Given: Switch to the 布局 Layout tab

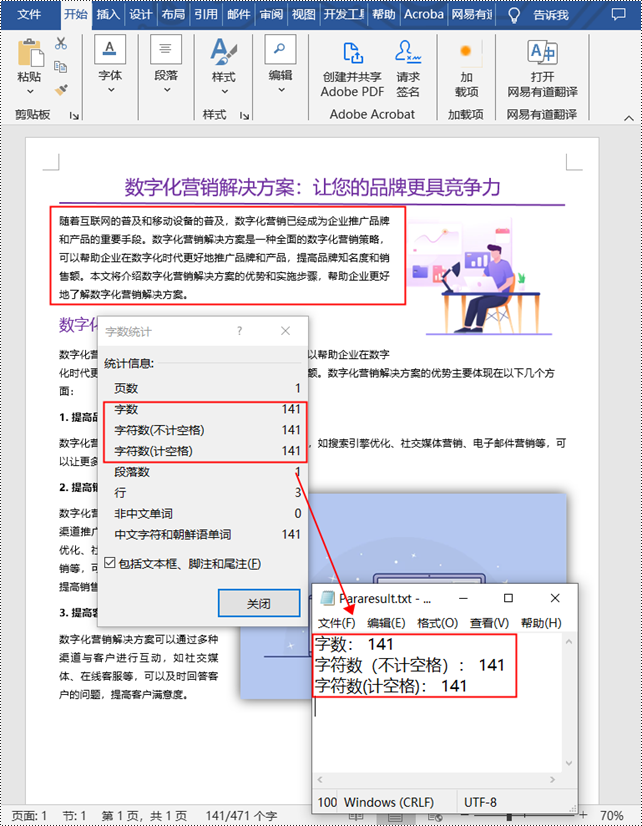Looking at the screenshot, I should [173, 15].
